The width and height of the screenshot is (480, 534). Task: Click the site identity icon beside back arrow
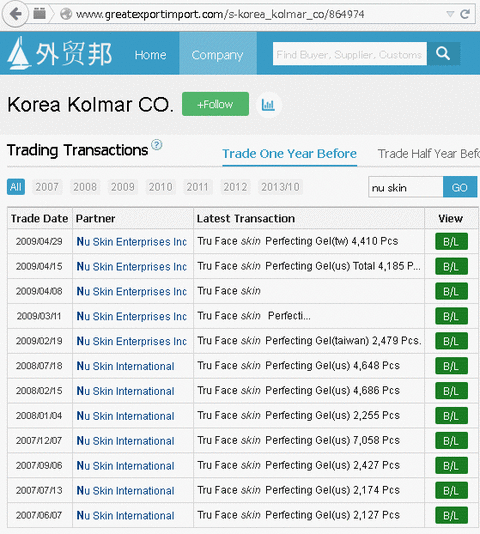click(x=40, y=14)
